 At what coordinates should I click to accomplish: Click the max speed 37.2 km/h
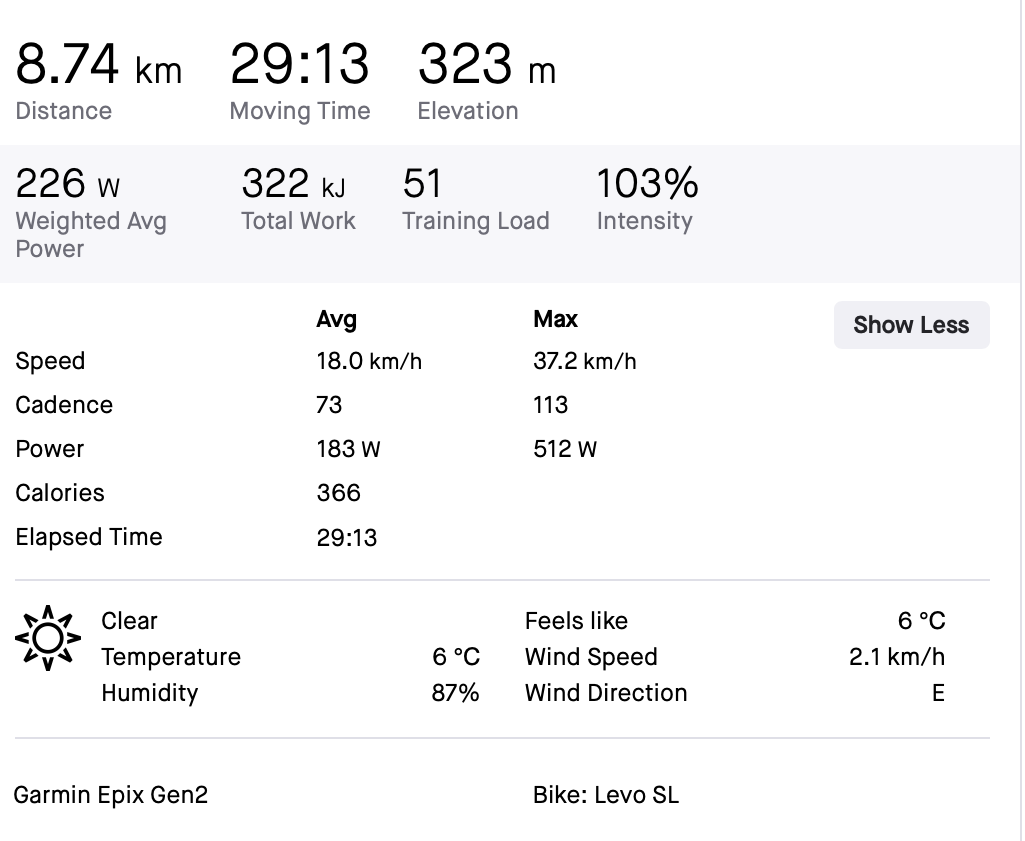click(x=585, y=361)
